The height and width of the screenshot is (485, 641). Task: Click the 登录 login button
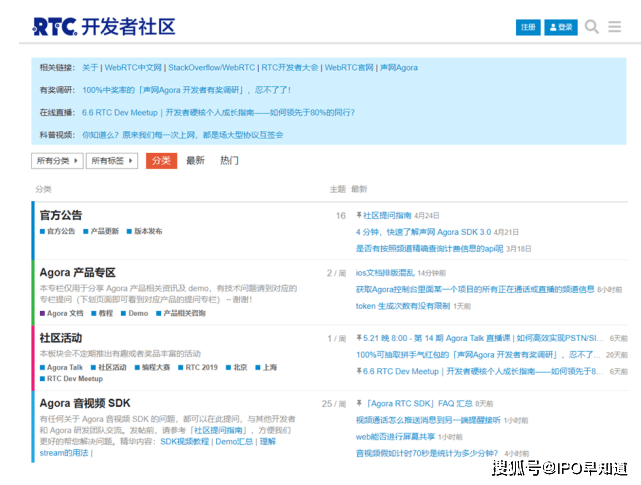click(561, 27)
